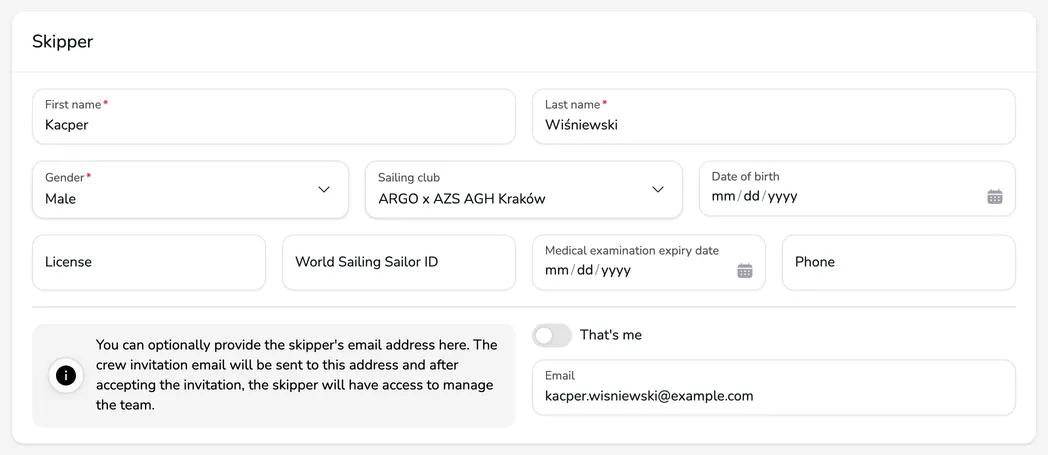The width and height of the screenshot is (1048, 455).
Task: Focus the Last name field
Action: (x=773, y=116)
